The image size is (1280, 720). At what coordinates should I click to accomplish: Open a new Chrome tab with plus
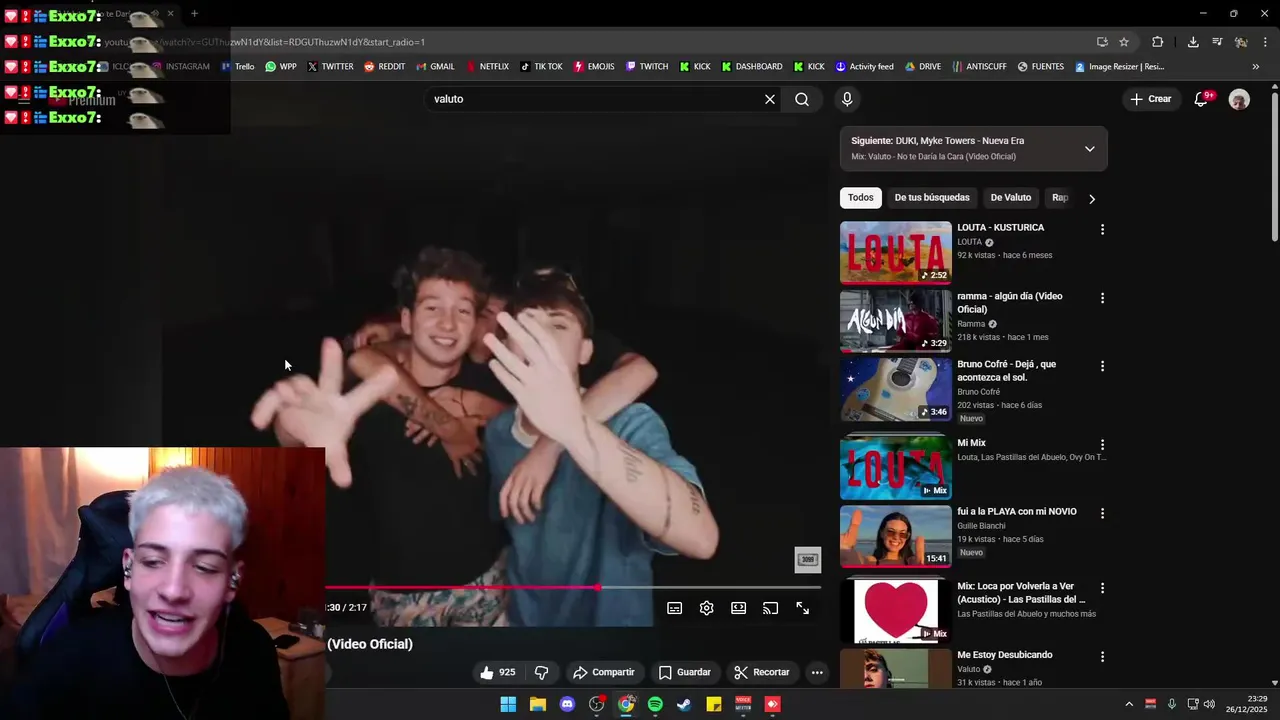[194, 14]
